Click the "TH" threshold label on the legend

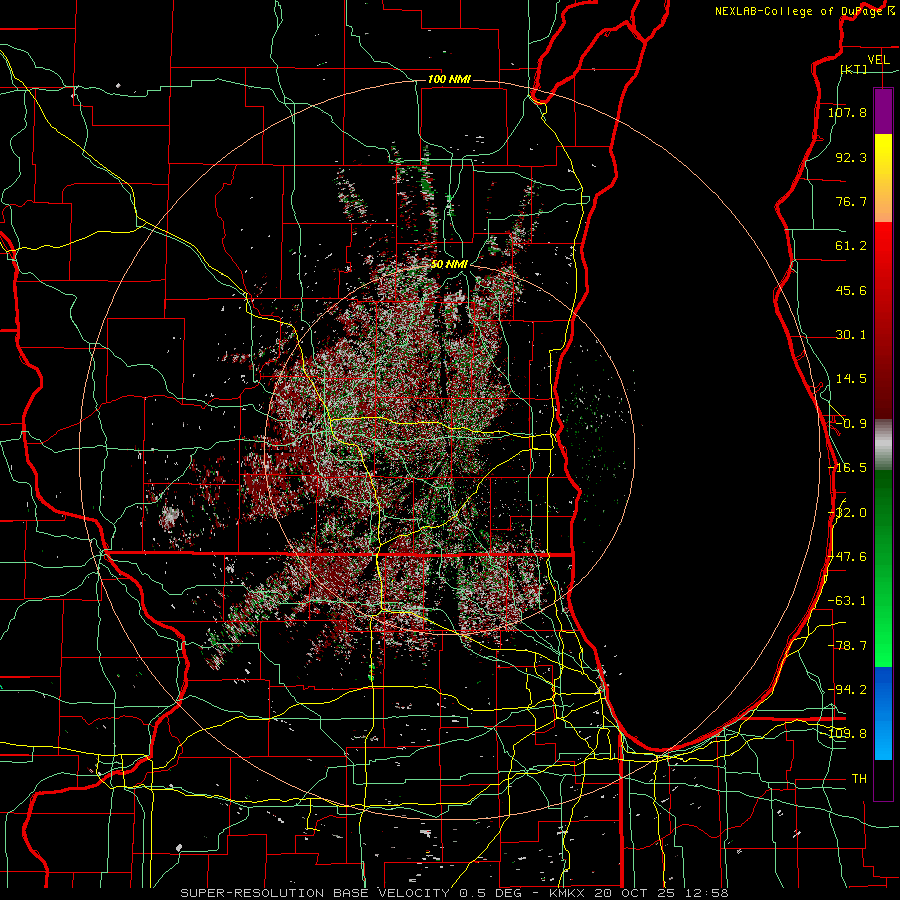pyautogui.click(x=859, y=778)
